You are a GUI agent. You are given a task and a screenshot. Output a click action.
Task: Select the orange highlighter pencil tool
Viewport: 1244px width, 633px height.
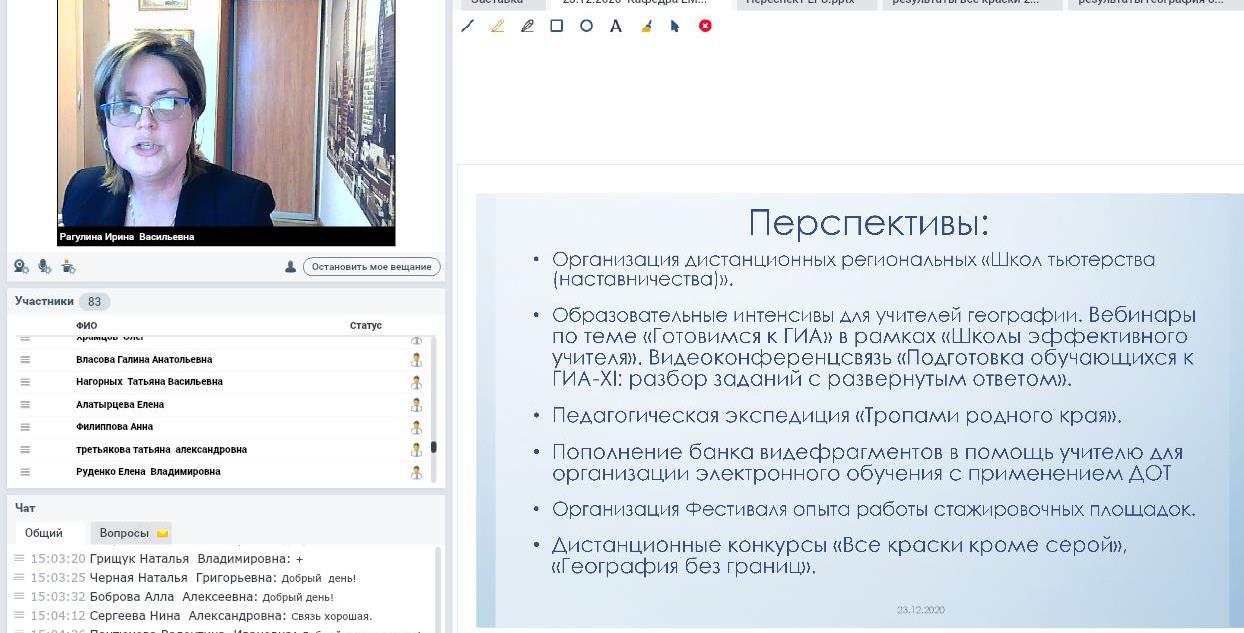497,26
